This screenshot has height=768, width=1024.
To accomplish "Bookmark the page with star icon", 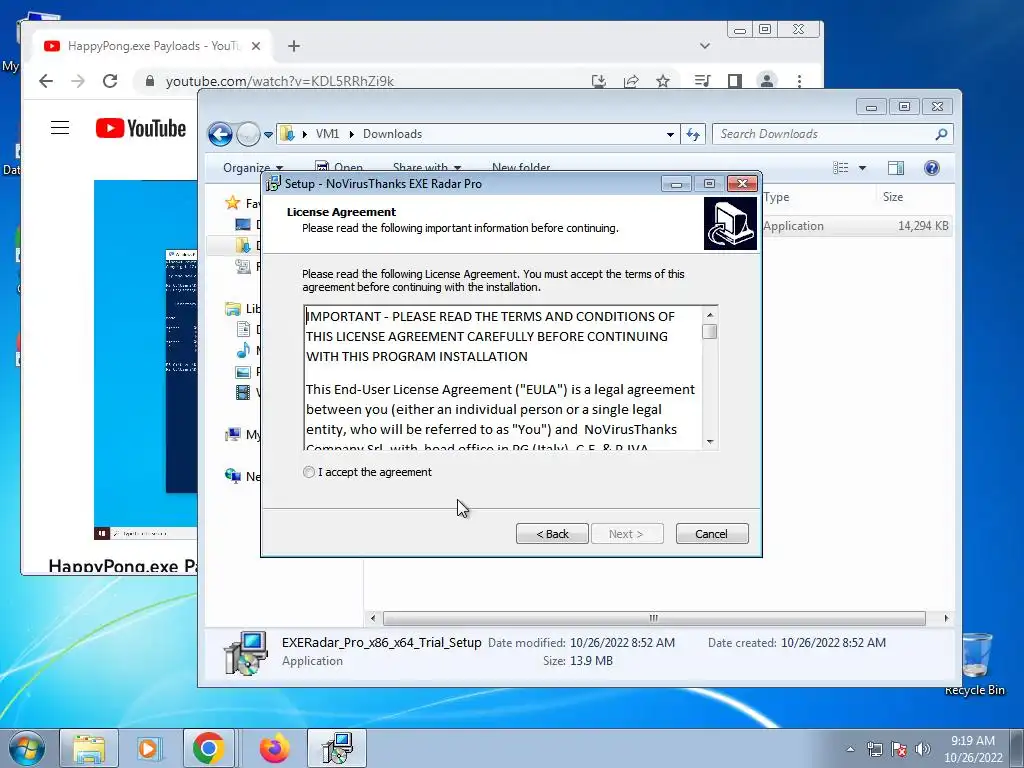I will [663, 81].
